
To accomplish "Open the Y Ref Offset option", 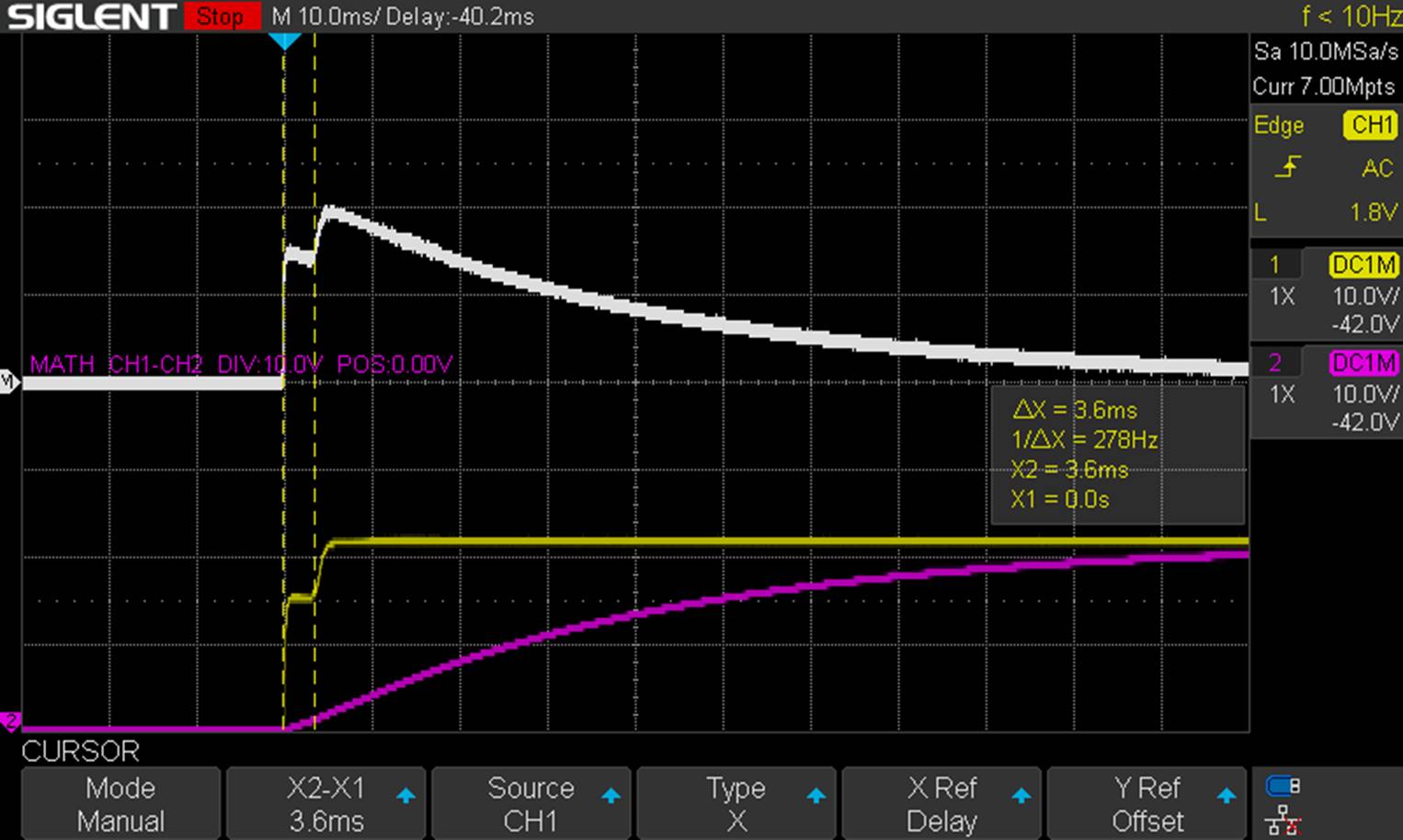I will pyautogui.click(x=1146, y=803).
